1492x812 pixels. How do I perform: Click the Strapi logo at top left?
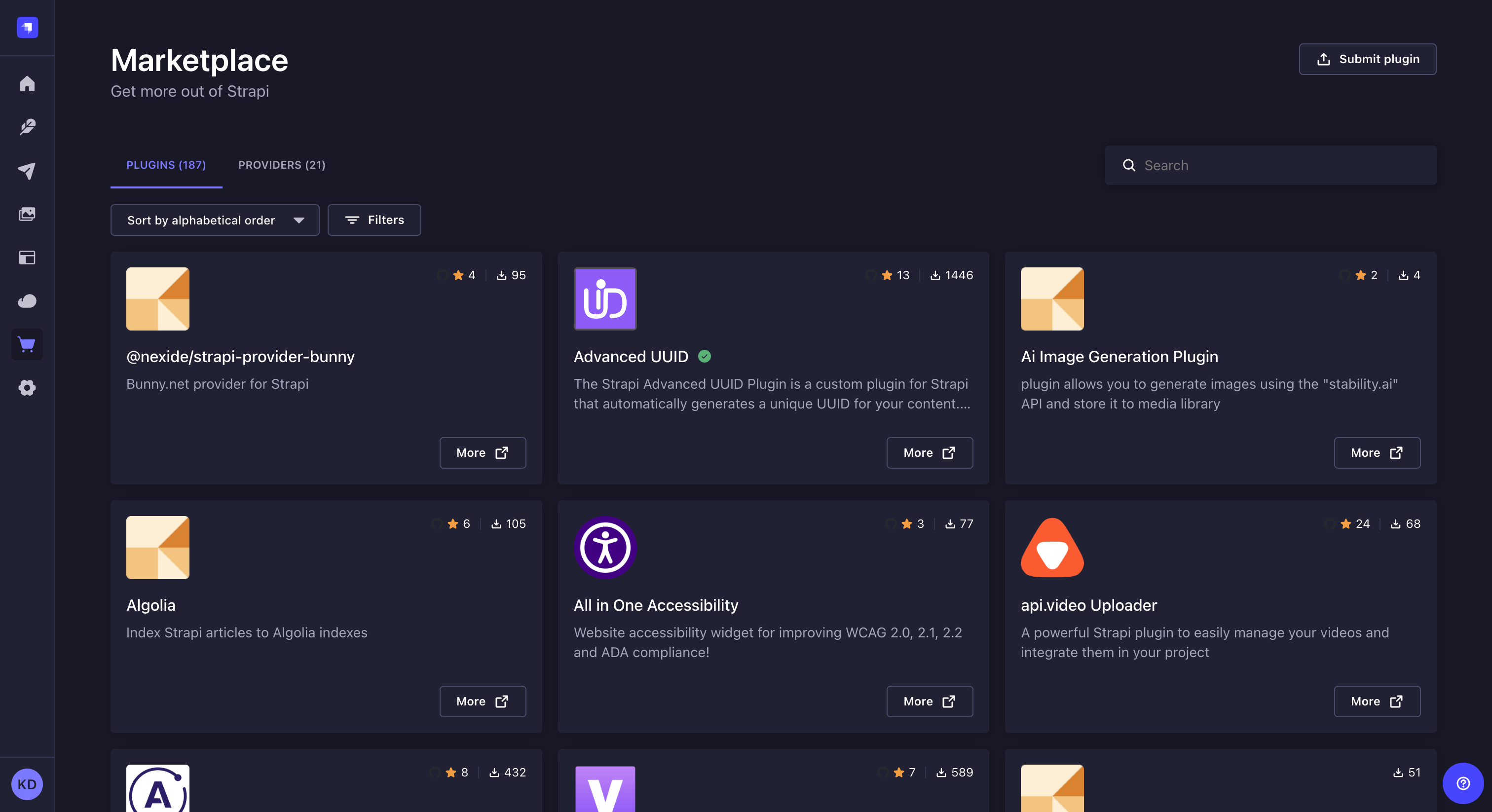click(x=27, y=27)
